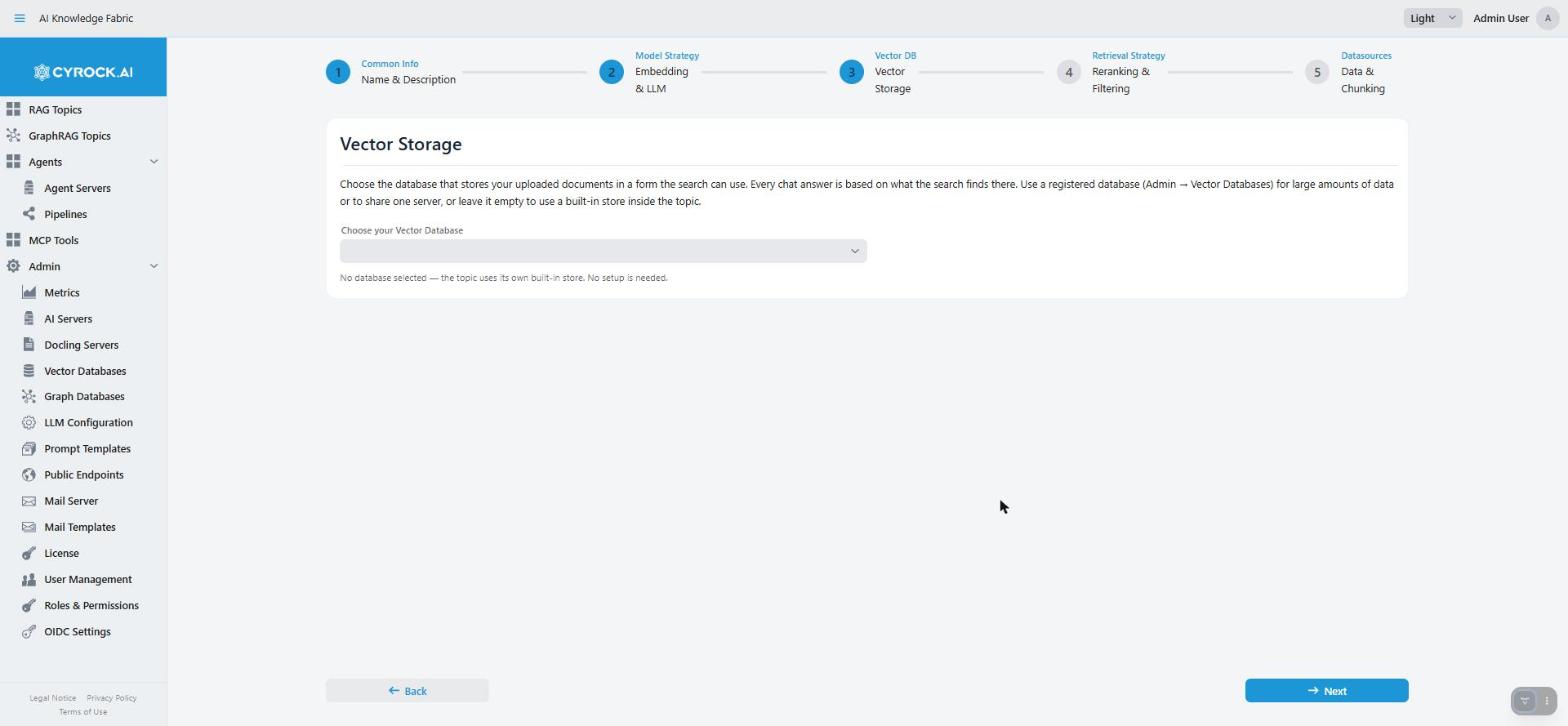1568x726 pixels.
Task: Open the Terms of Use link
Action: tap(83, 712)
